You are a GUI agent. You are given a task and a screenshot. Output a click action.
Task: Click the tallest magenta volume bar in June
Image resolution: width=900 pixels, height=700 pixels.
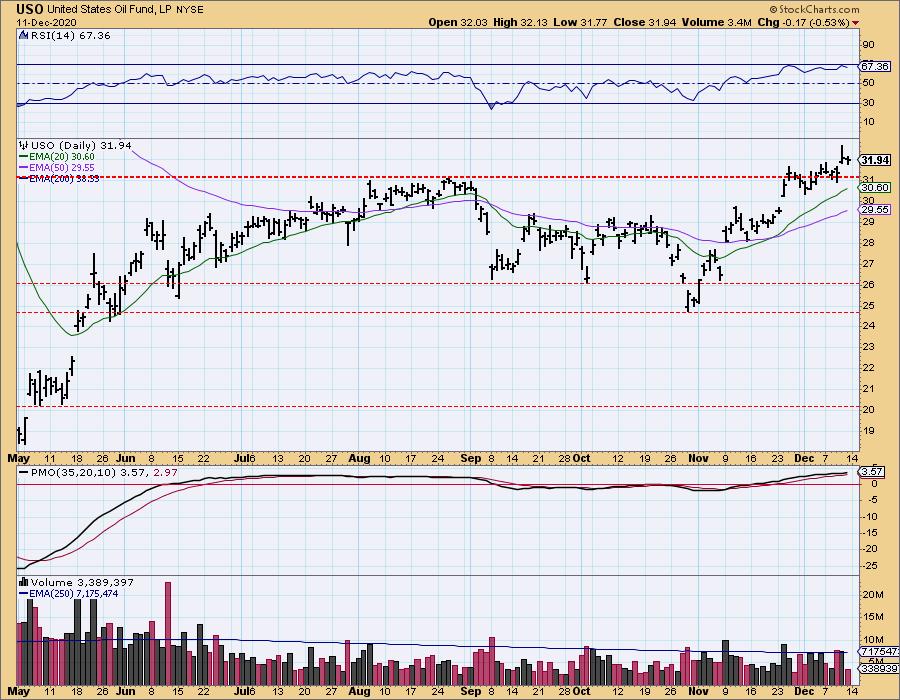point(168,632)
